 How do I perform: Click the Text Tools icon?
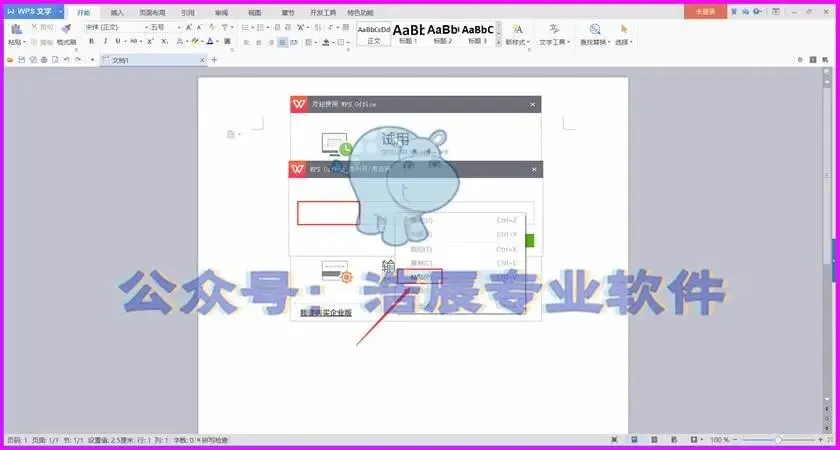point(554,29)
